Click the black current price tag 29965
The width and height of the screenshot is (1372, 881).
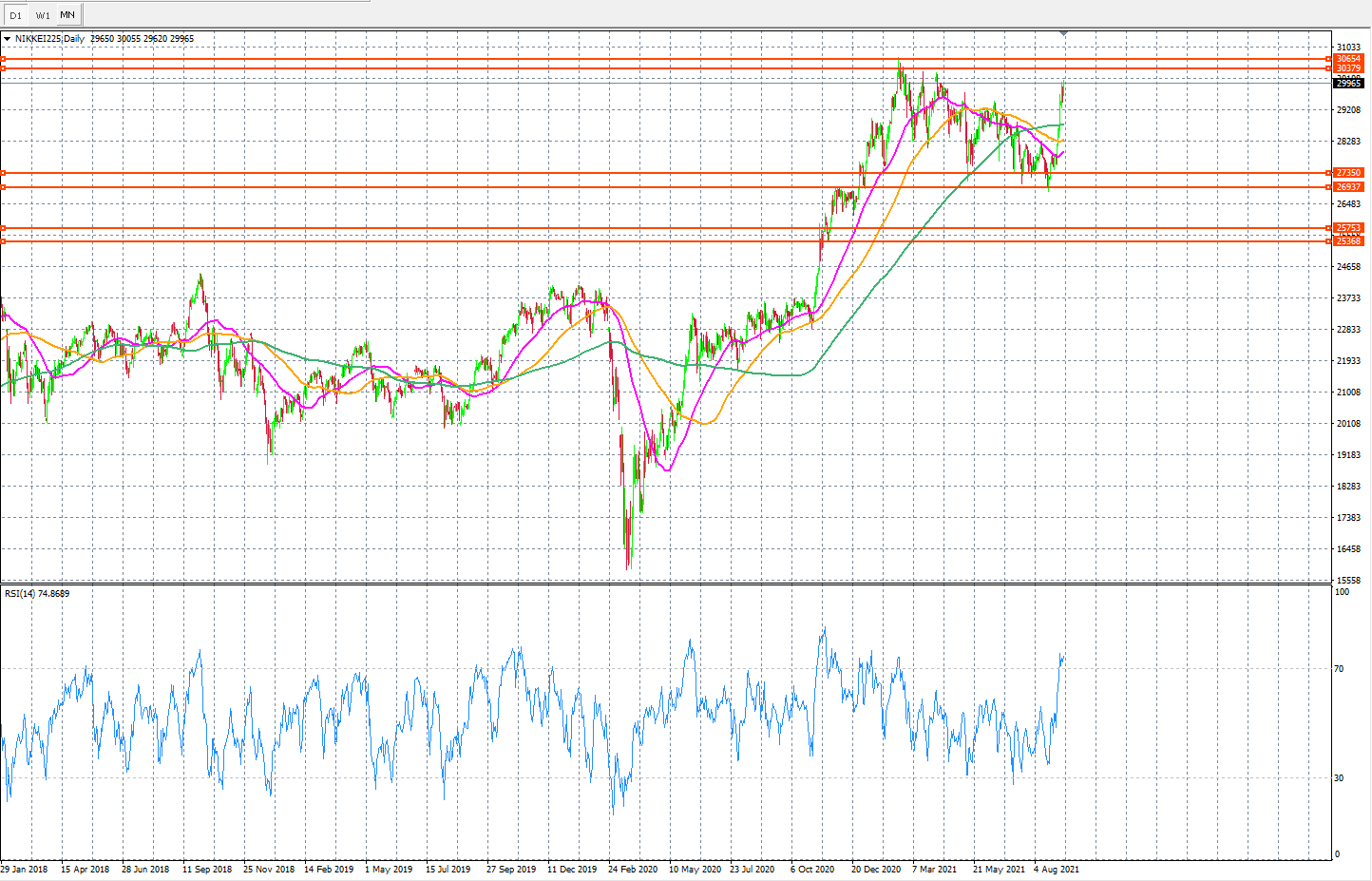[1348, 84]
